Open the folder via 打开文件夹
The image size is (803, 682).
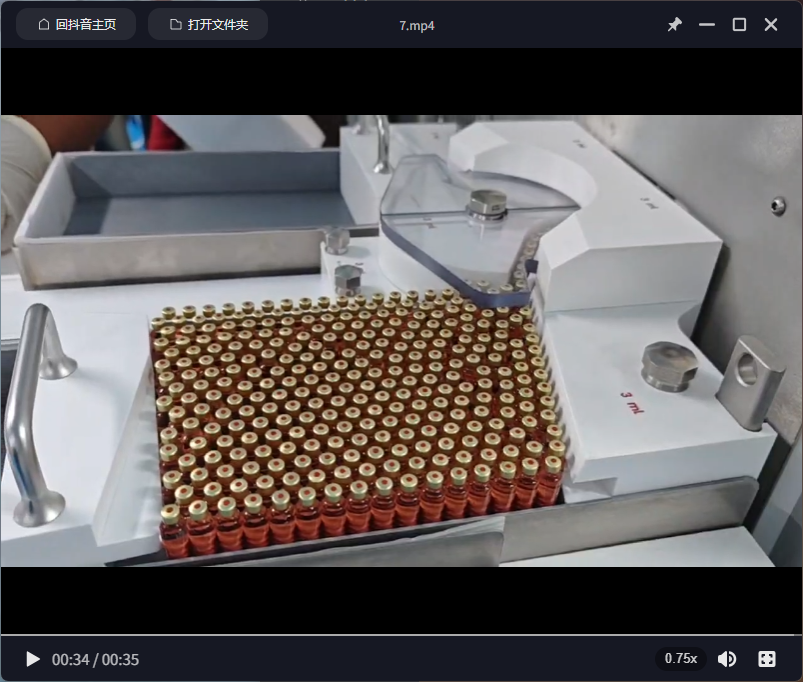pyautogui.click(x=208, y=25)
